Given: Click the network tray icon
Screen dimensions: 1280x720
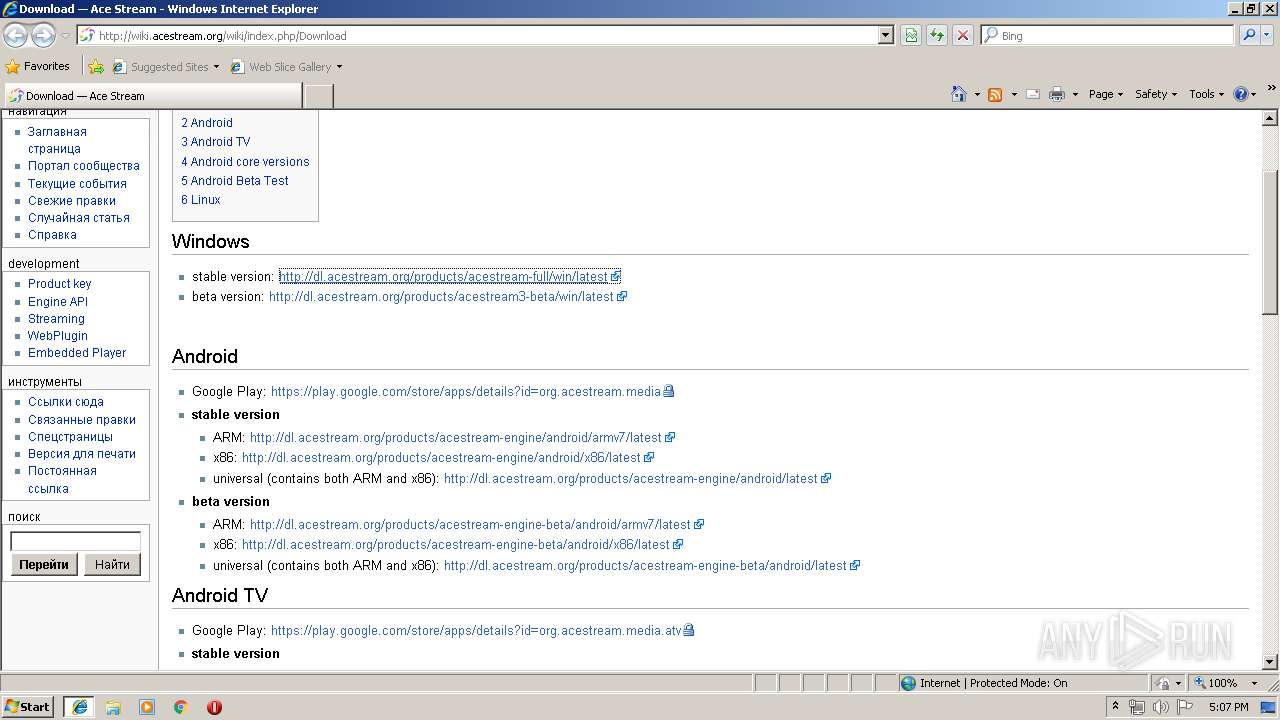Looking at the screenshot, I should [1137, 707].
